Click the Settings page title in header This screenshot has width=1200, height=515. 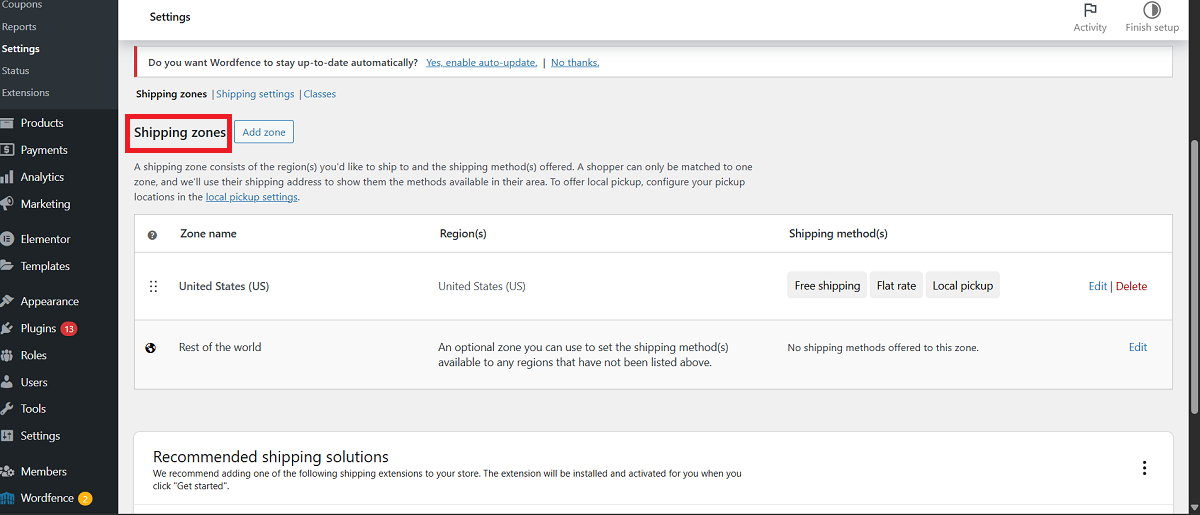[170, 17]
